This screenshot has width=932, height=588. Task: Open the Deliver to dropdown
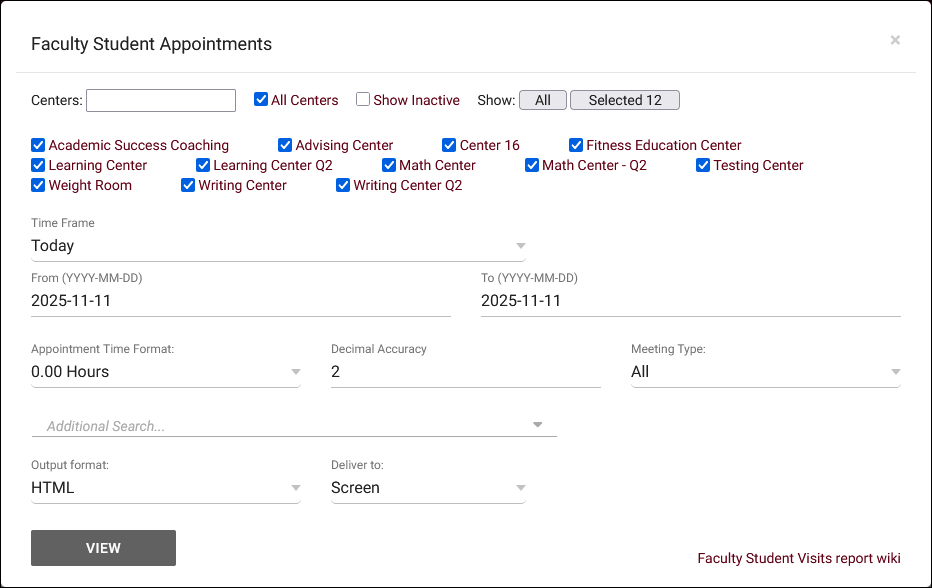coord(427,488)
